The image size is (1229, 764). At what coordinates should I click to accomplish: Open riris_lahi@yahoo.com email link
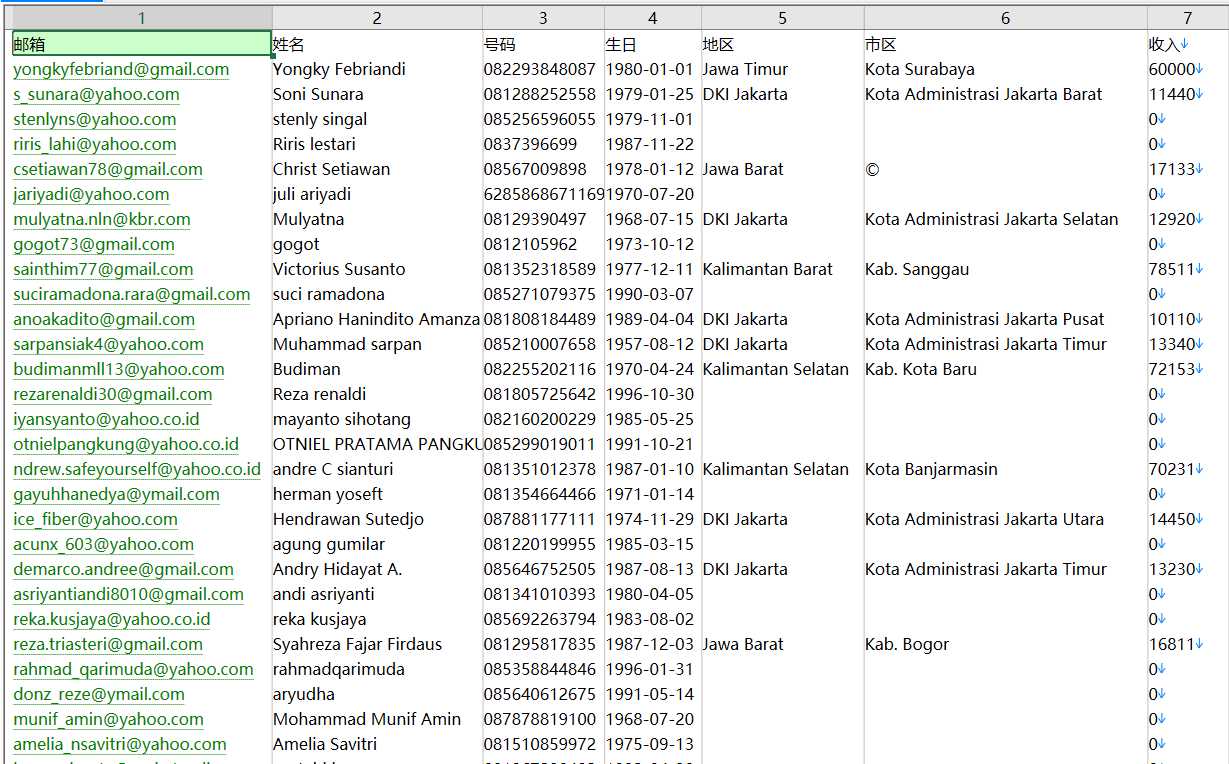tap(94, 144)
